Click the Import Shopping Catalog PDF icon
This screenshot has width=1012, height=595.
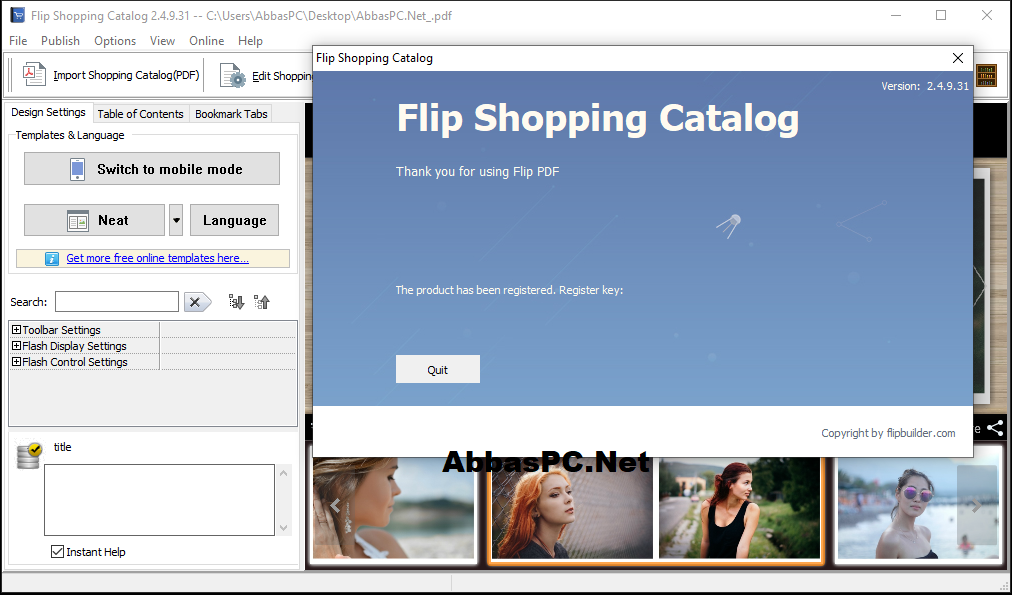[34, 75]
